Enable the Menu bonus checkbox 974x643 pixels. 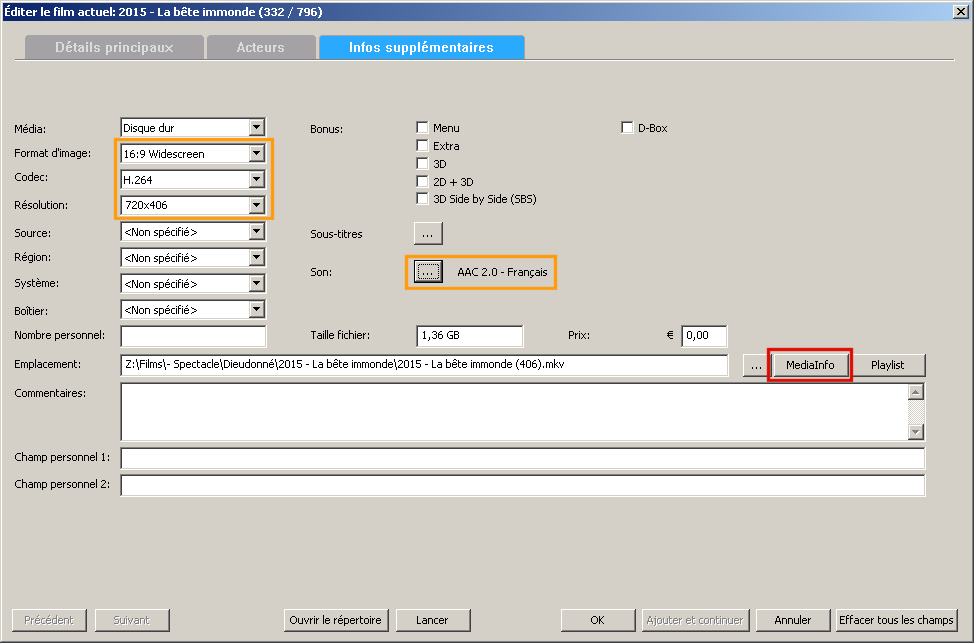(422, 127)
